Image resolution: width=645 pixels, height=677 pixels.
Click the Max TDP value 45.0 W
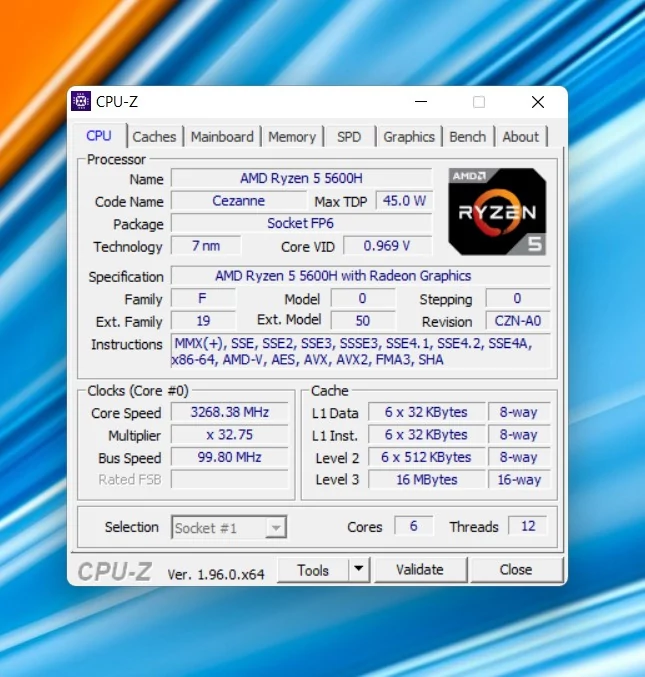[x=404, y=201]
